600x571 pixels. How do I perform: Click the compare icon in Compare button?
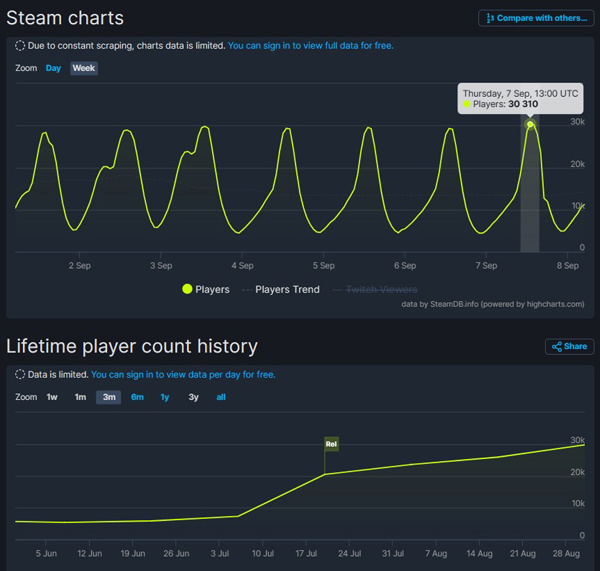pyautogui.click(x=490, y=18)
